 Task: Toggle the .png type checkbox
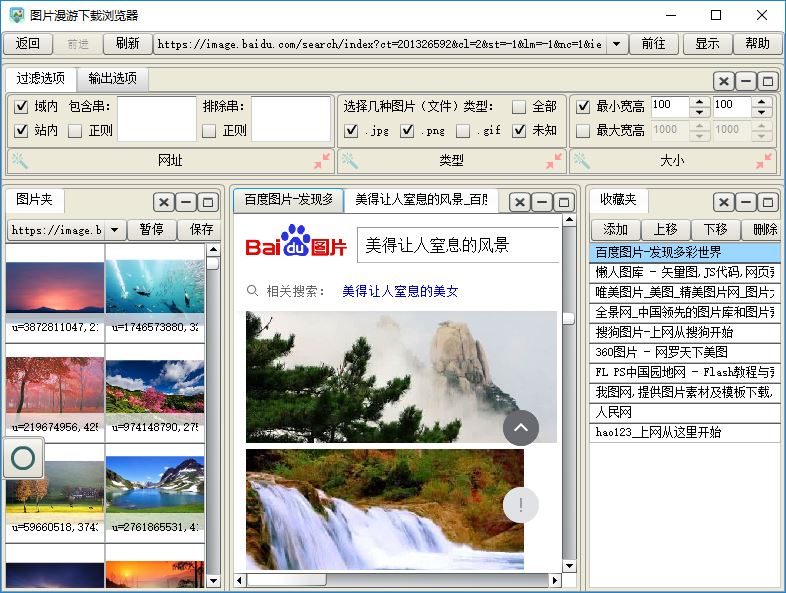point(407,131)
